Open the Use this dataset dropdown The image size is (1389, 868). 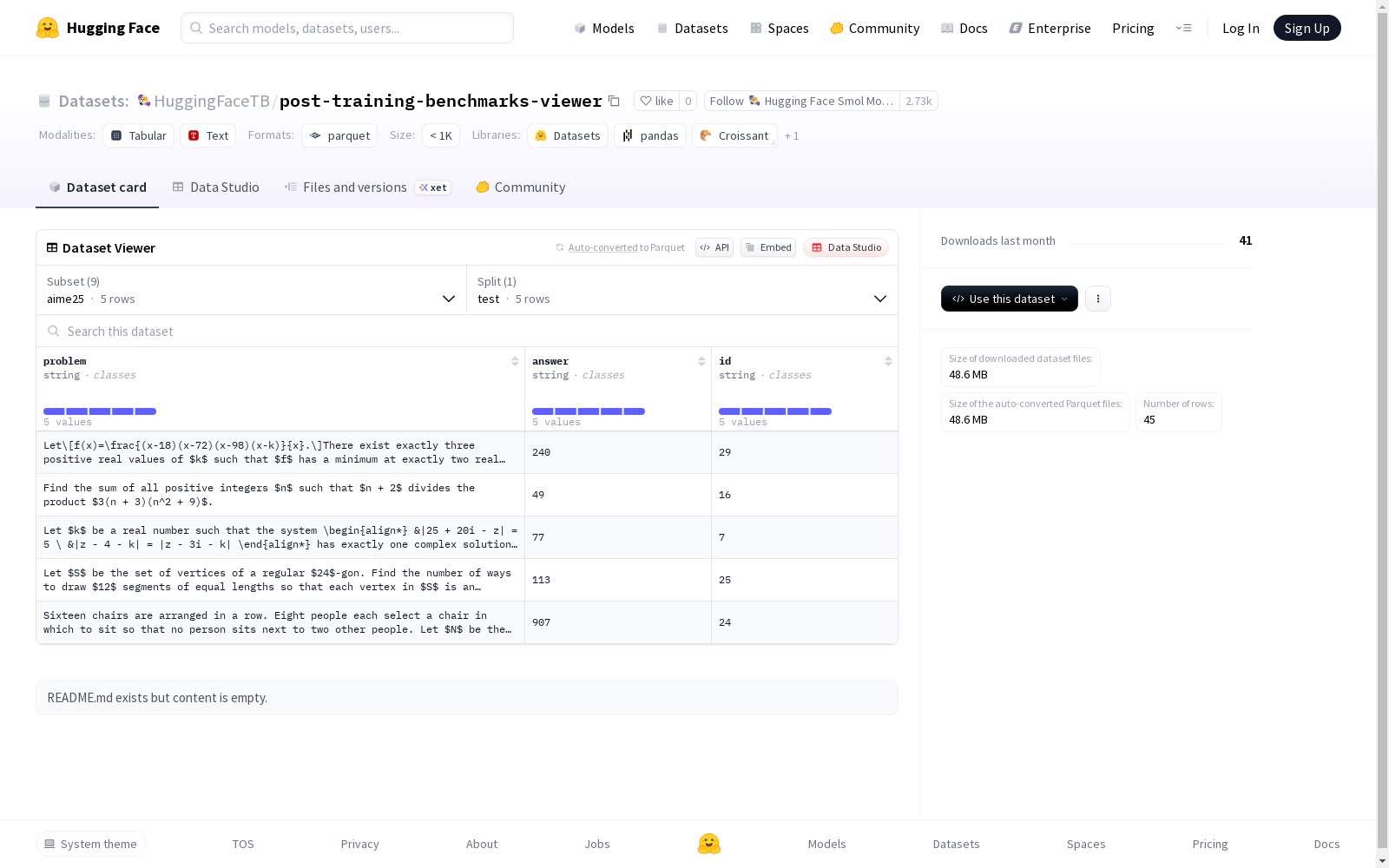pyautogui.click(x=1010, y=299)
